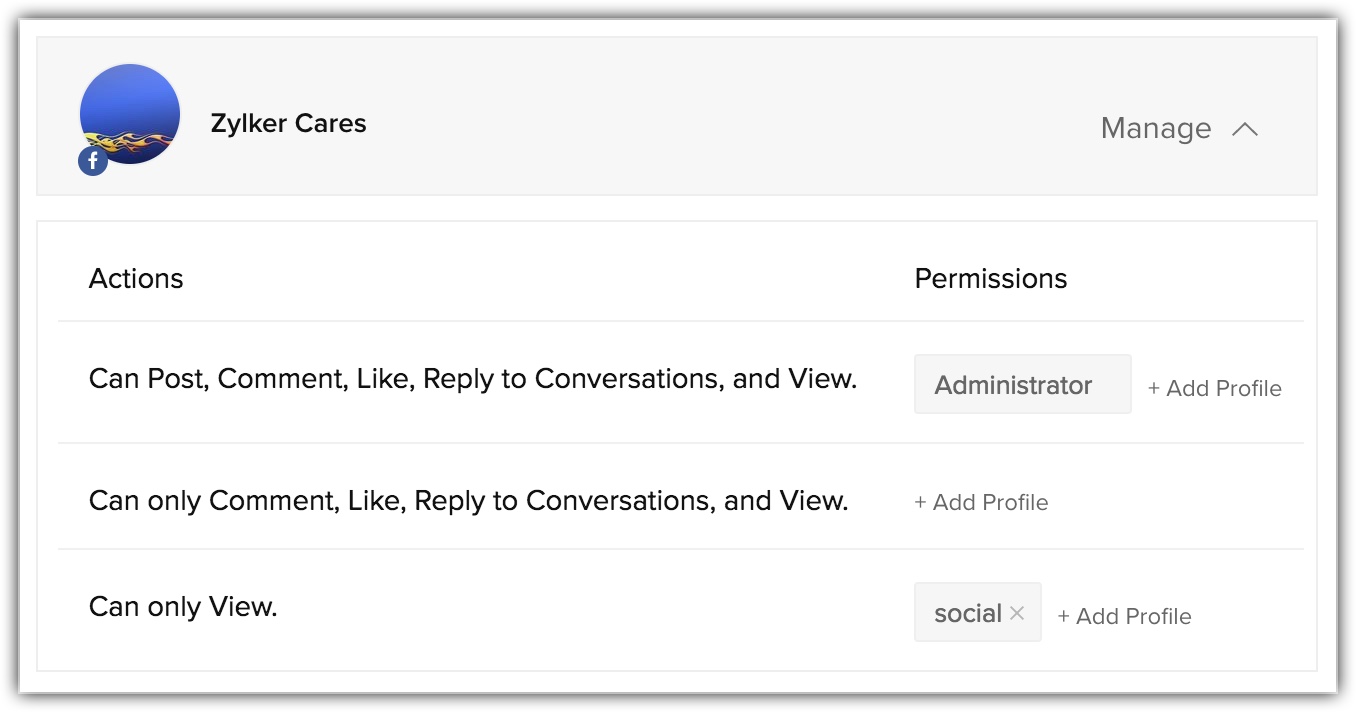
Task: Remove the social profile chip
Action: 1017,613
